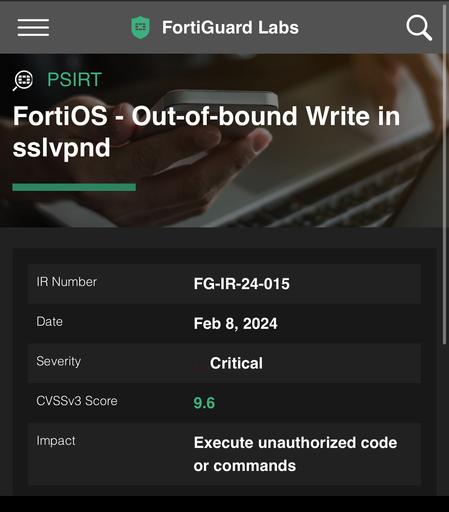The image size is (449, 512).
Task: Click the Severity row label
Action: point(59,361)
